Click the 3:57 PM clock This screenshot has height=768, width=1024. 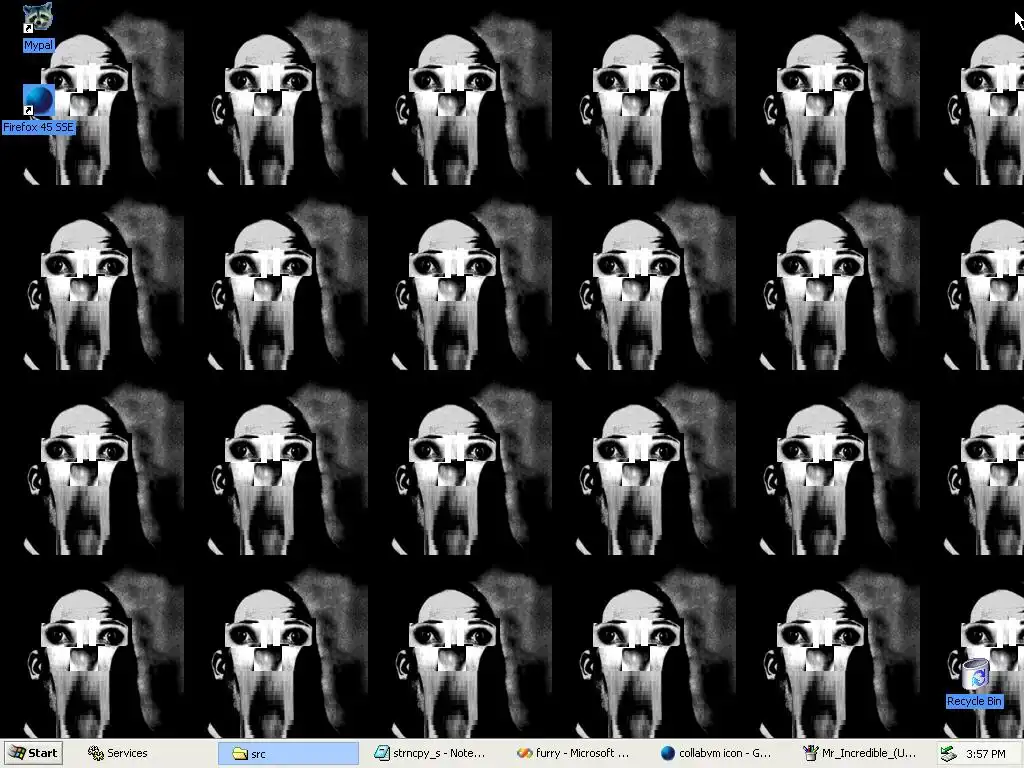(x=985, y=754)
